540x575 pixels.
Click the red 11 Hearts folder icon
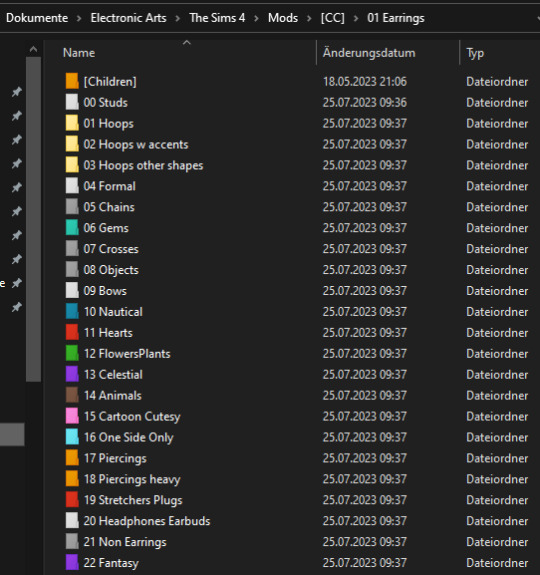[x=72, y=332]
